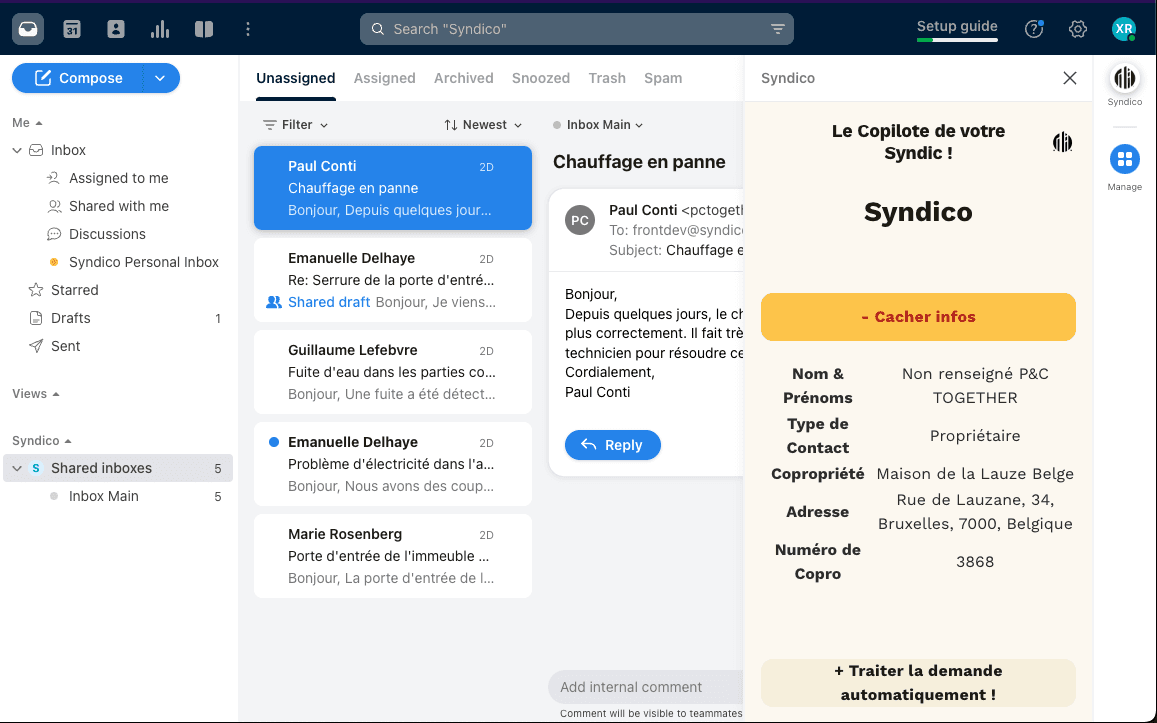Click the Compose button
This screenshot has width=1157, height=723.
pos(77,78)
